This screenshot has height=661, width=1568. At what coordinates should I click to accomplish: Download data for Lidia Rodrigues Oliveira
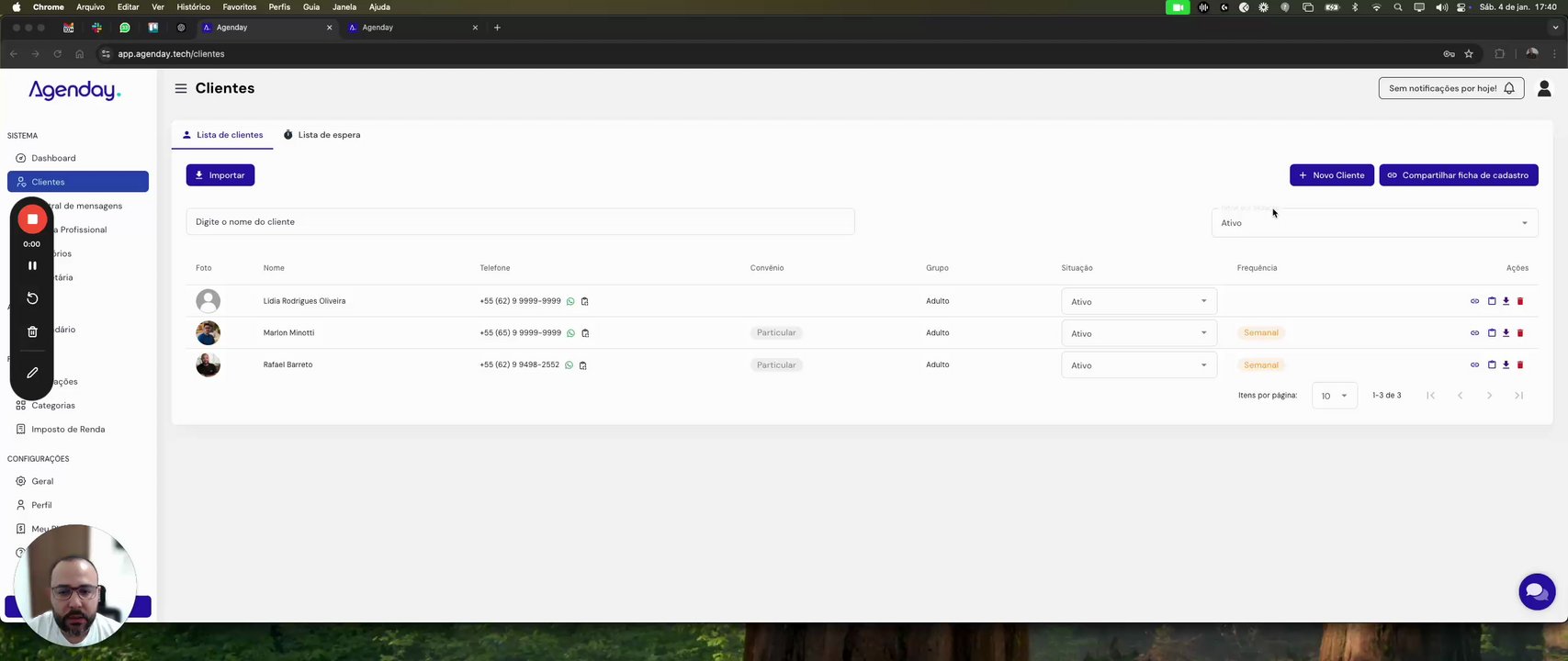click(x=1506, y=301)
